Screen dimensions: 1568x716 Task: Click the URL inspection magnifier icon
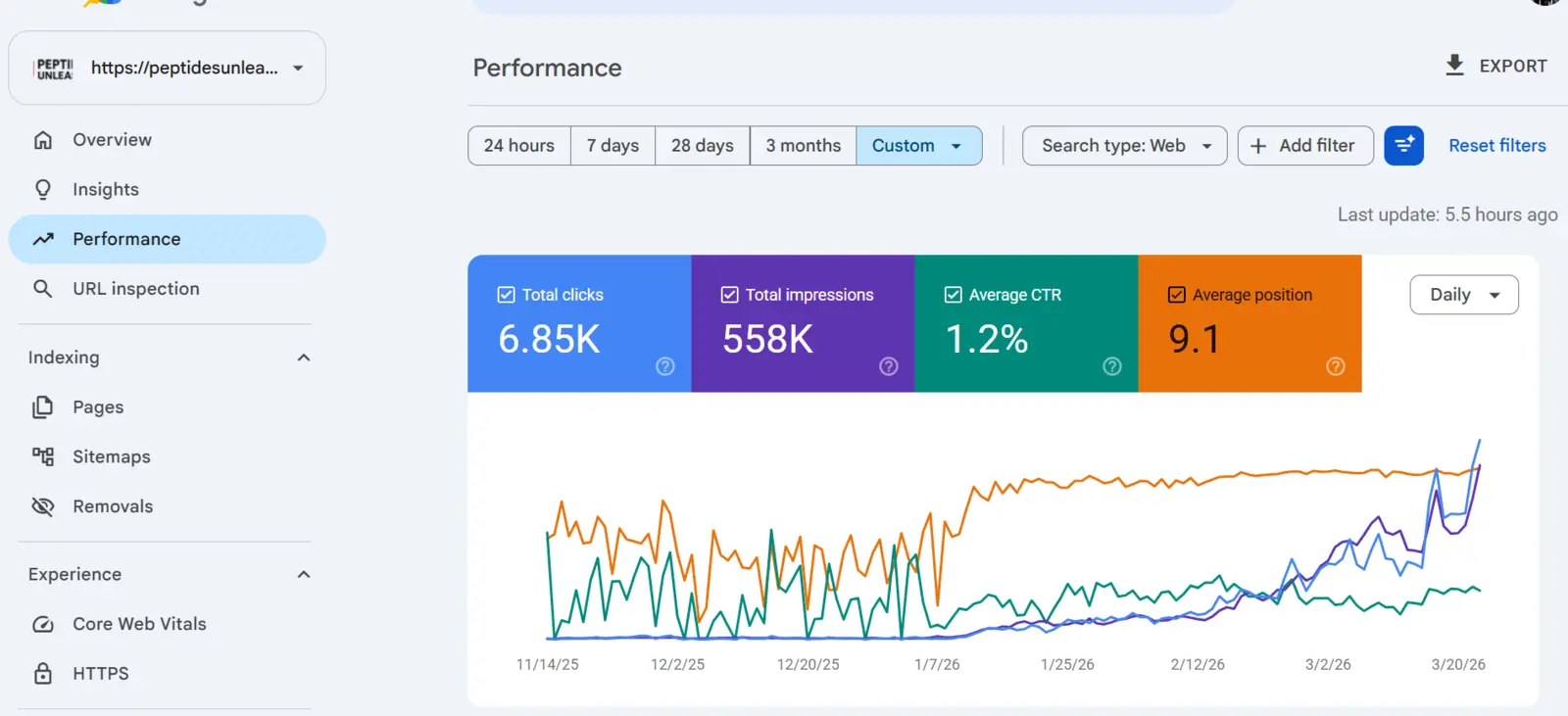[43, 289]
